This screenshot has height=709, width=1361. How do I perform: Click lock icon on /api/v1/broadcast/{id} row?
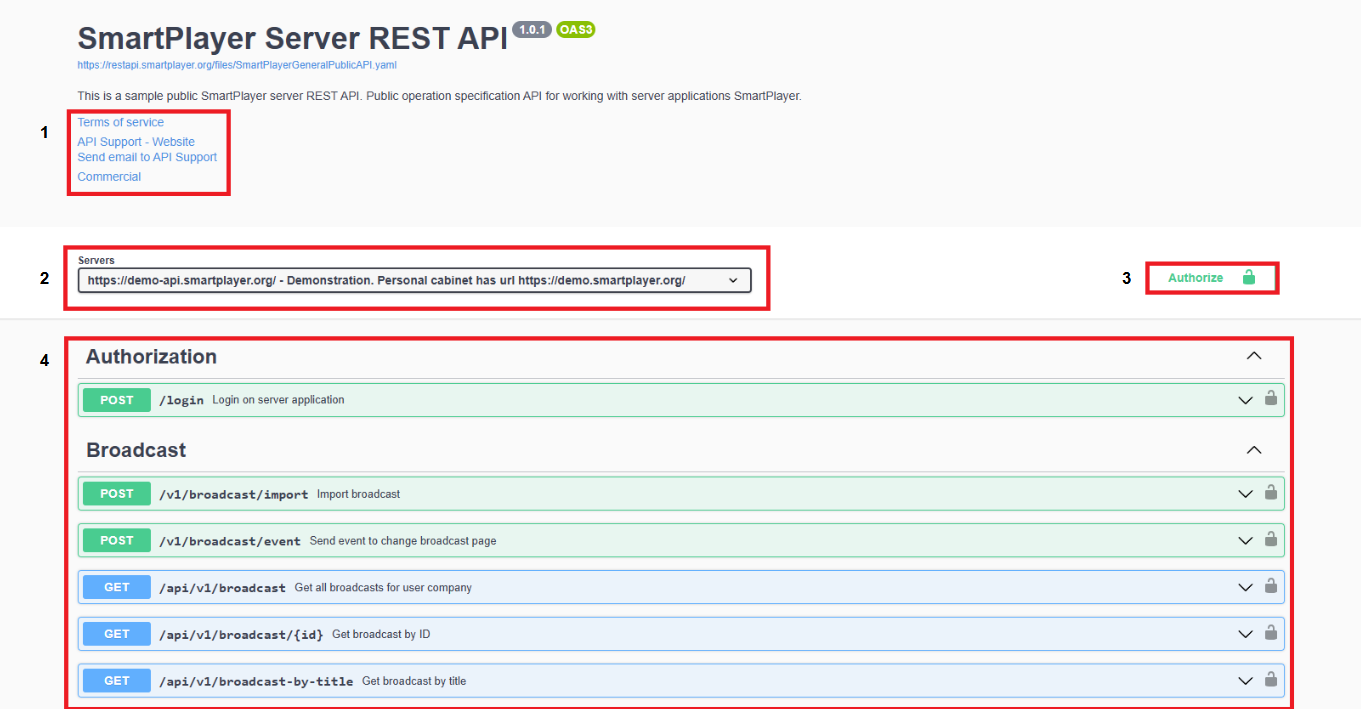[1270, 632]
